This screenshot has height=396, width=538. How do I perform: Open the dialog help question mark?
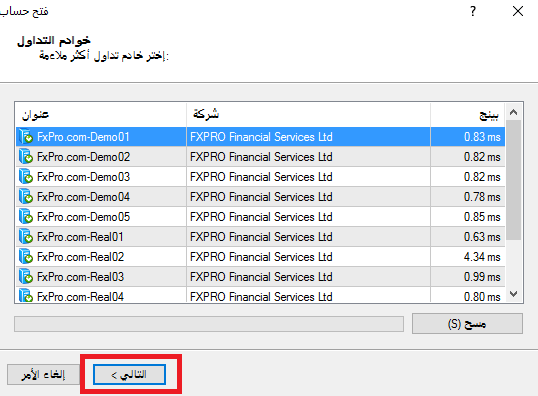pyautogui.click(x=473, y=11)
